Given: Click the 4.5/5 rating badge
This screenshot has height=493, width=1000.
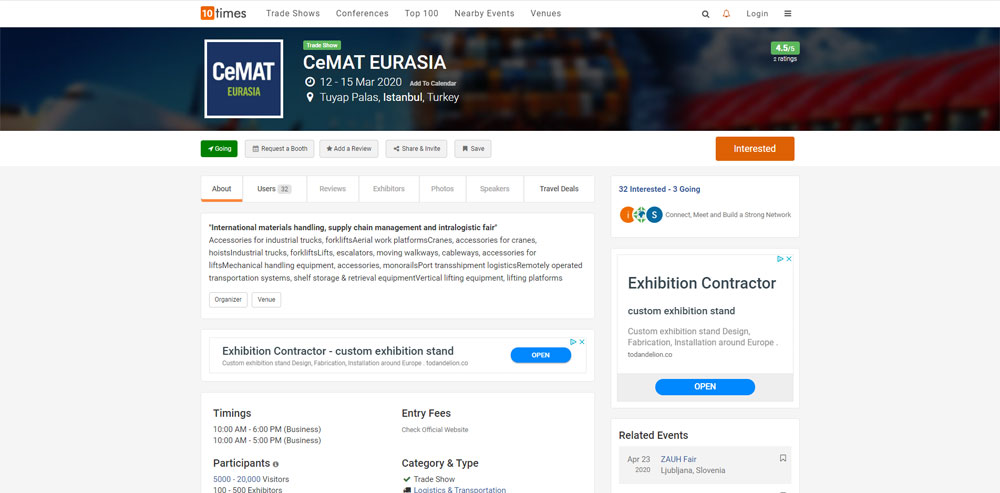Looking at the screenshot, I should coord(785,48).
